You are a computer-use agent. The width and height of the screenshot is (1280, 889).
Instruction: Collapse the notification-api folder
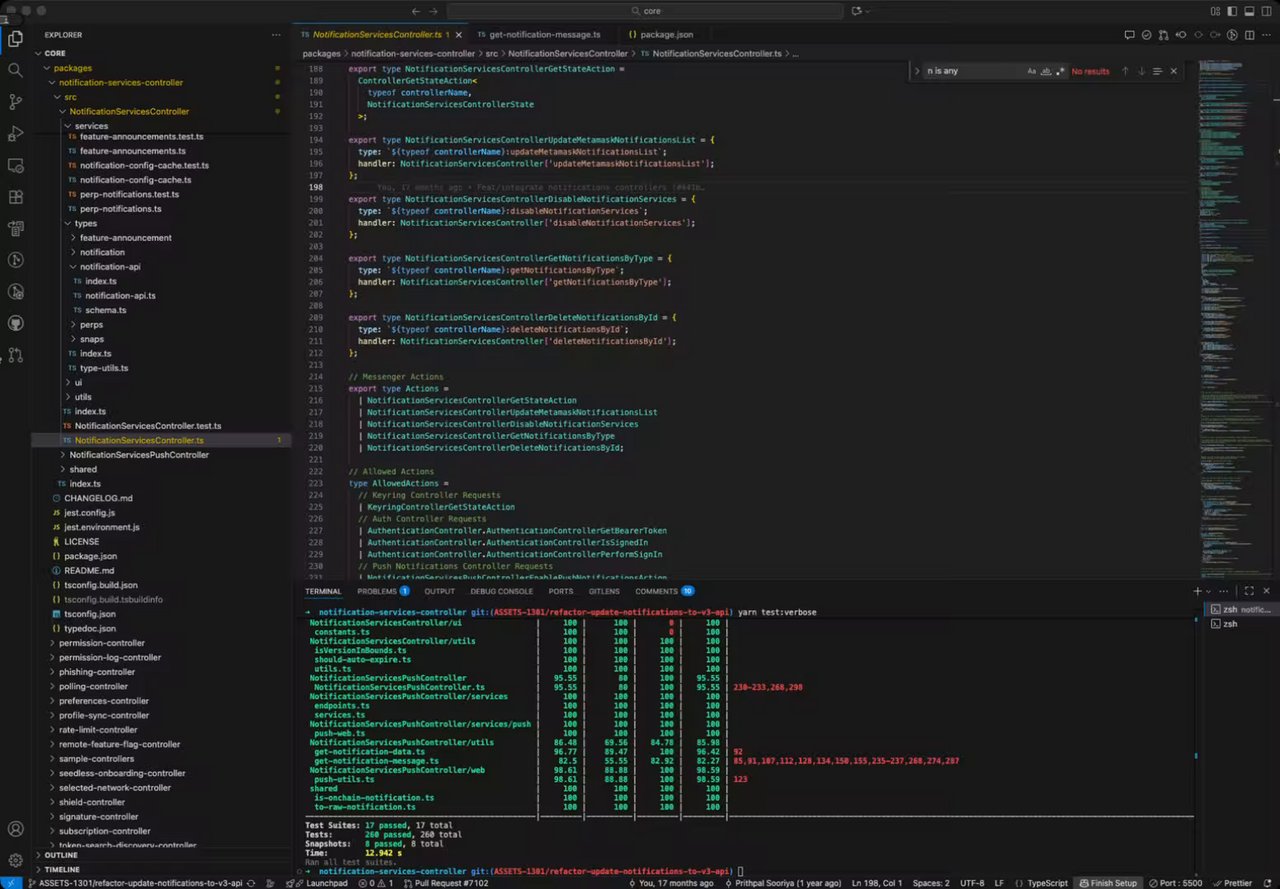[109, 267]
